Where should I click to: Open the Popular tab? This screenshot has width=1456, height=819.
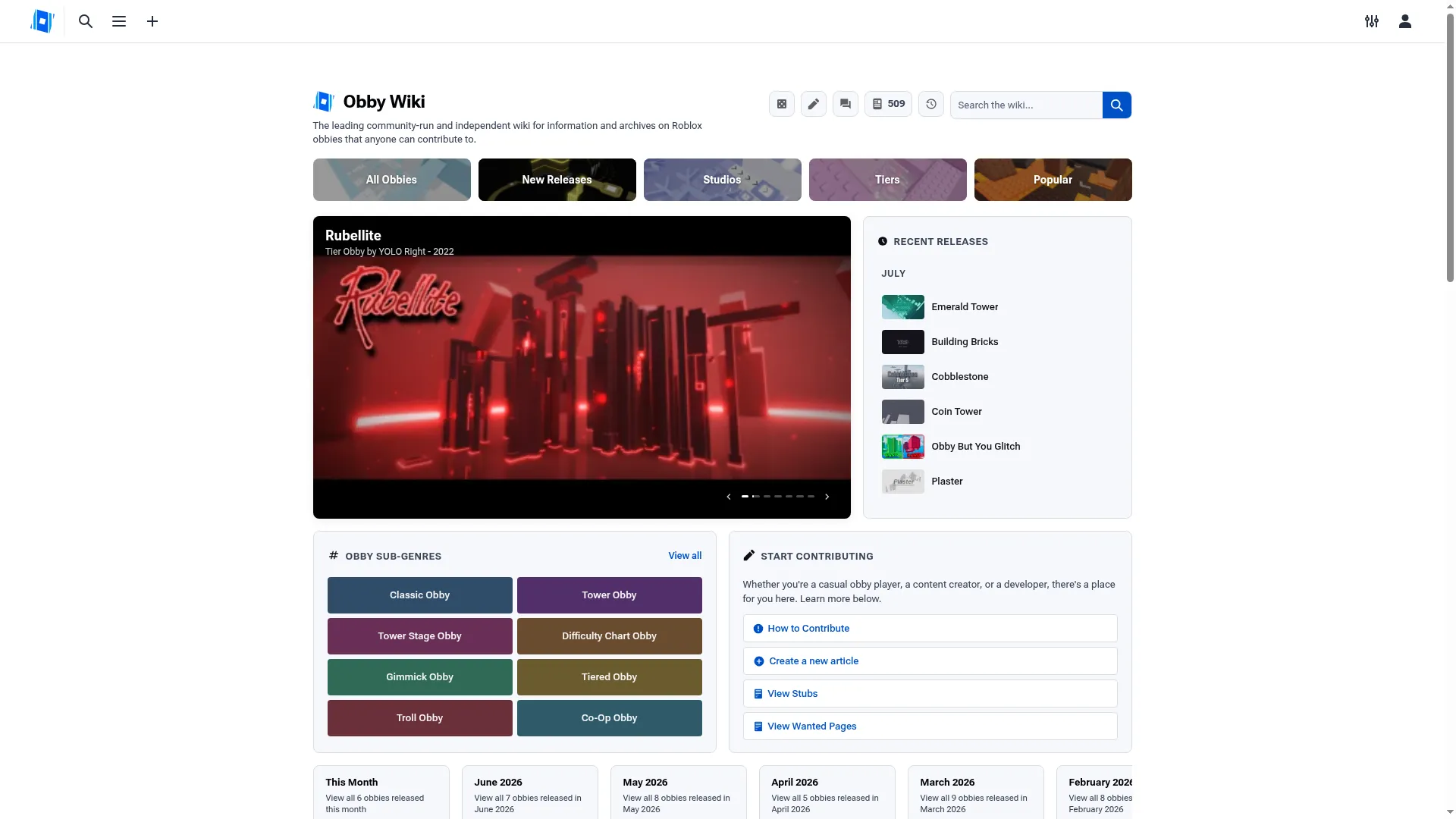point(1053,180)
